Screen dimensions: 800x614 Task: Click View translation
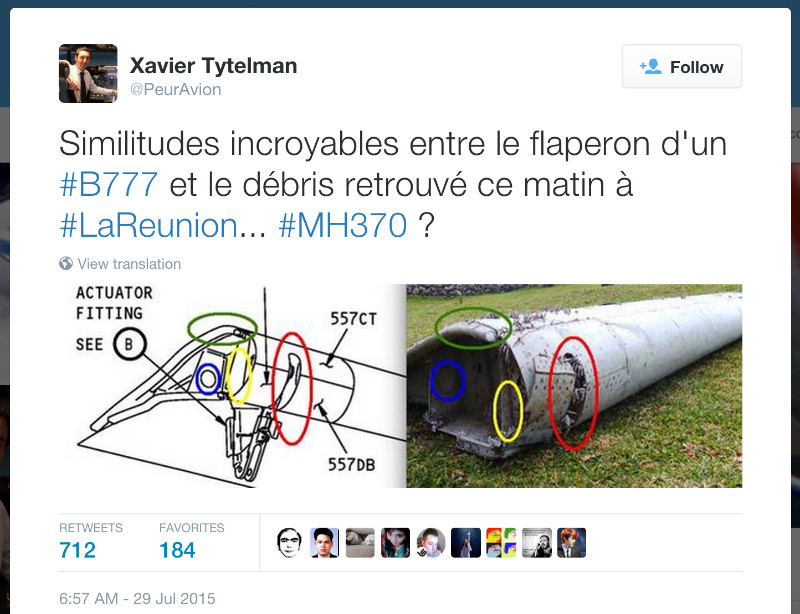pos(129,264)
